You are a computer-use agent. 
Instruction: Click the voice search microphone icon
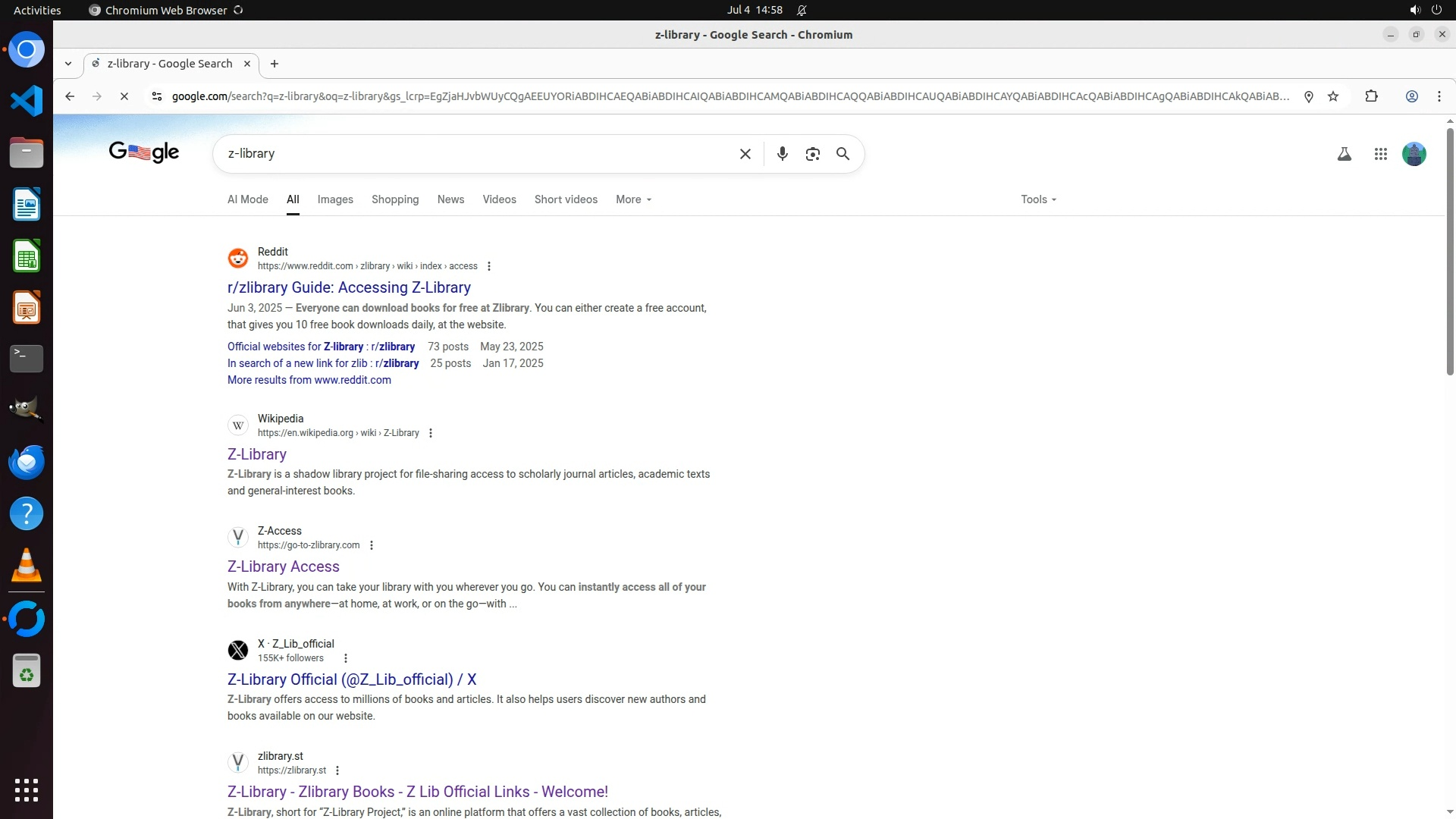[x=782, y=154]
